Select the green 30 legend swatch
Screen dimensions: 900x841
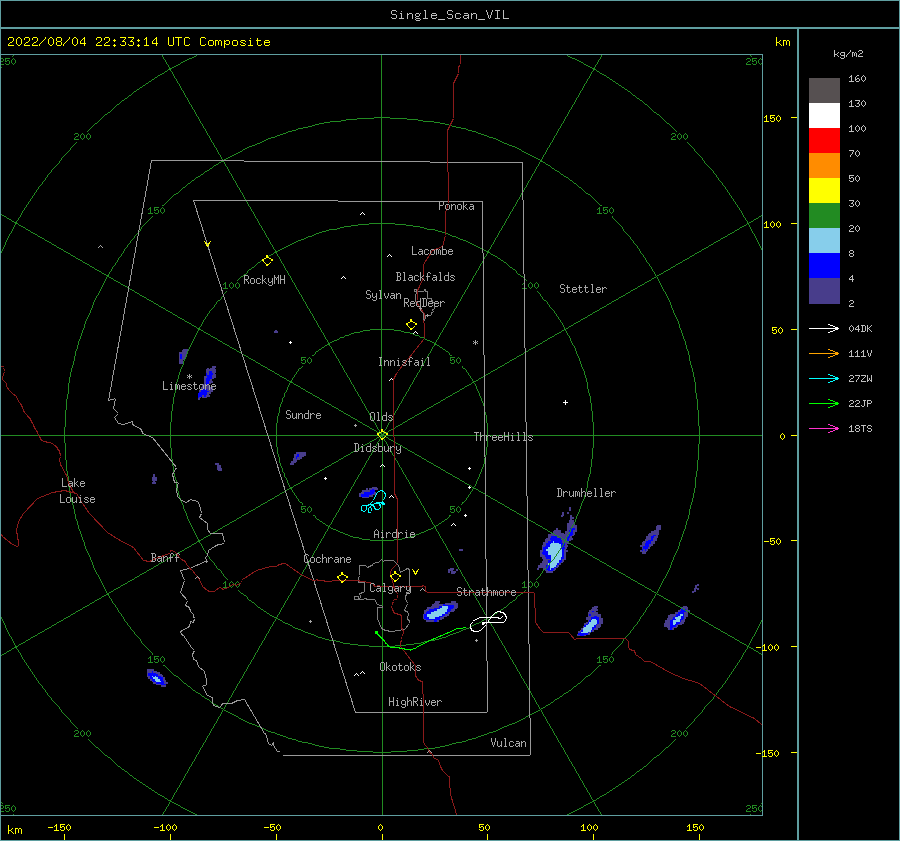point(824,215)
